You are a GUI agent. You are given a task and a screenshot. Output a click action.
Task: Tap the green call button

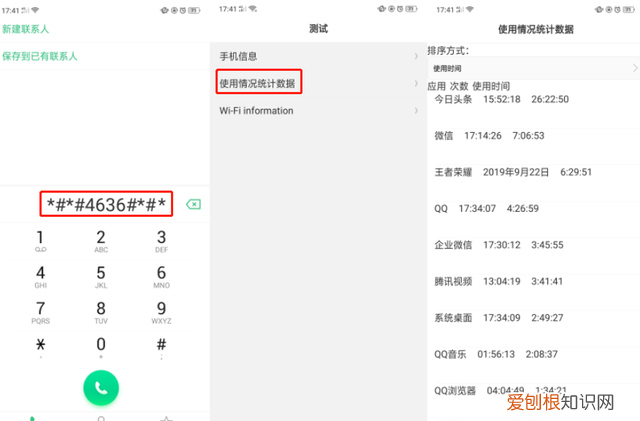coord(101,388)
